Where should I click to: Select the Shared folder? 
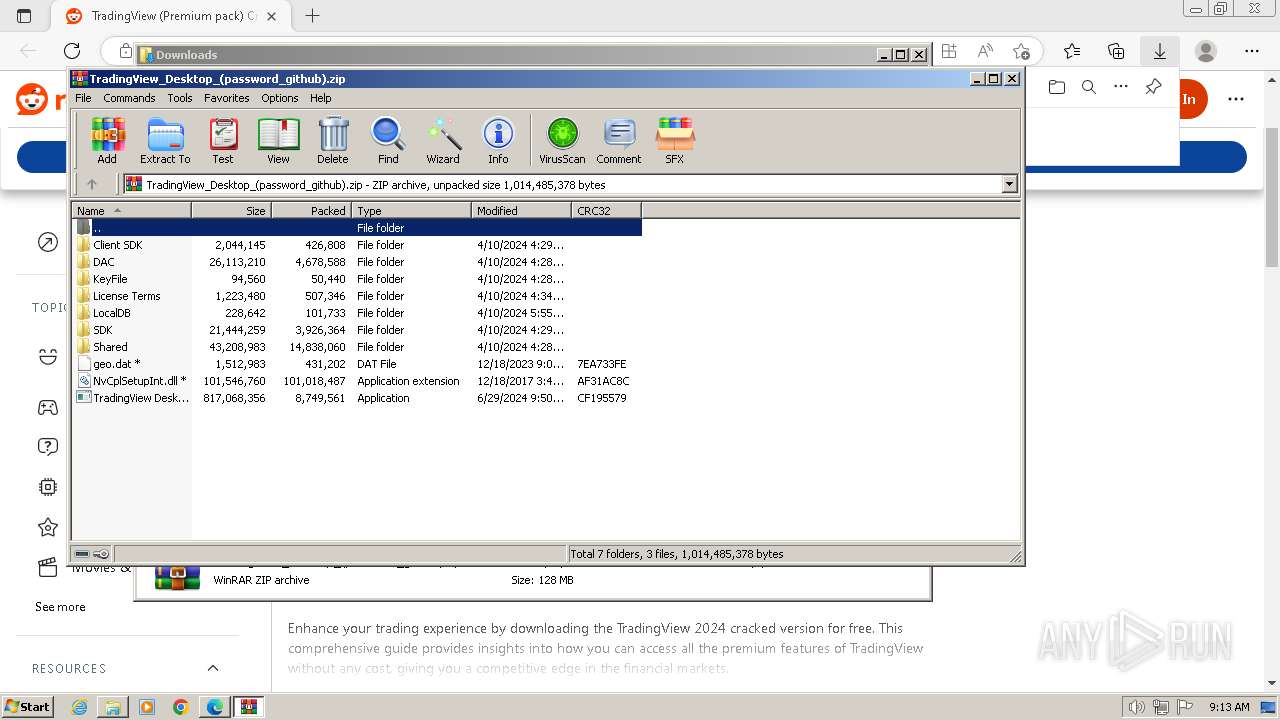click(x=357, y=347)
